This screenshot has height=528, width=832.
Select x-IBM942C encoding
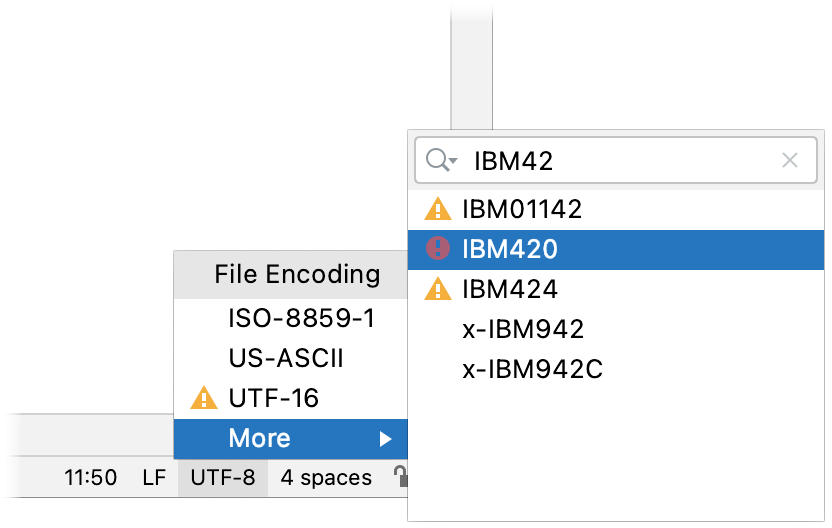coord(532,369)
